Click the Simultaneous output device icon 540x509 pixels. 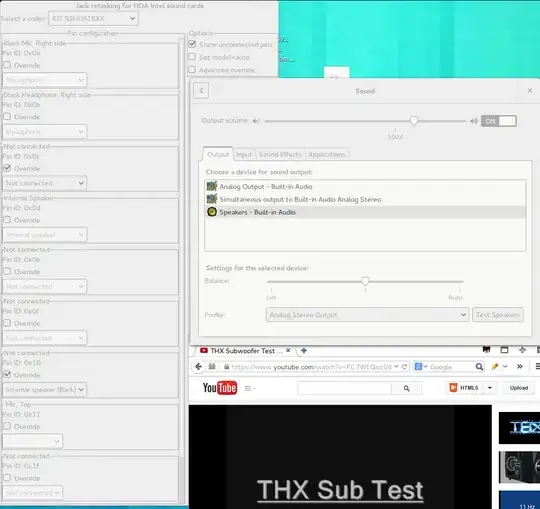pyautogui.click(x=211, y=199)
